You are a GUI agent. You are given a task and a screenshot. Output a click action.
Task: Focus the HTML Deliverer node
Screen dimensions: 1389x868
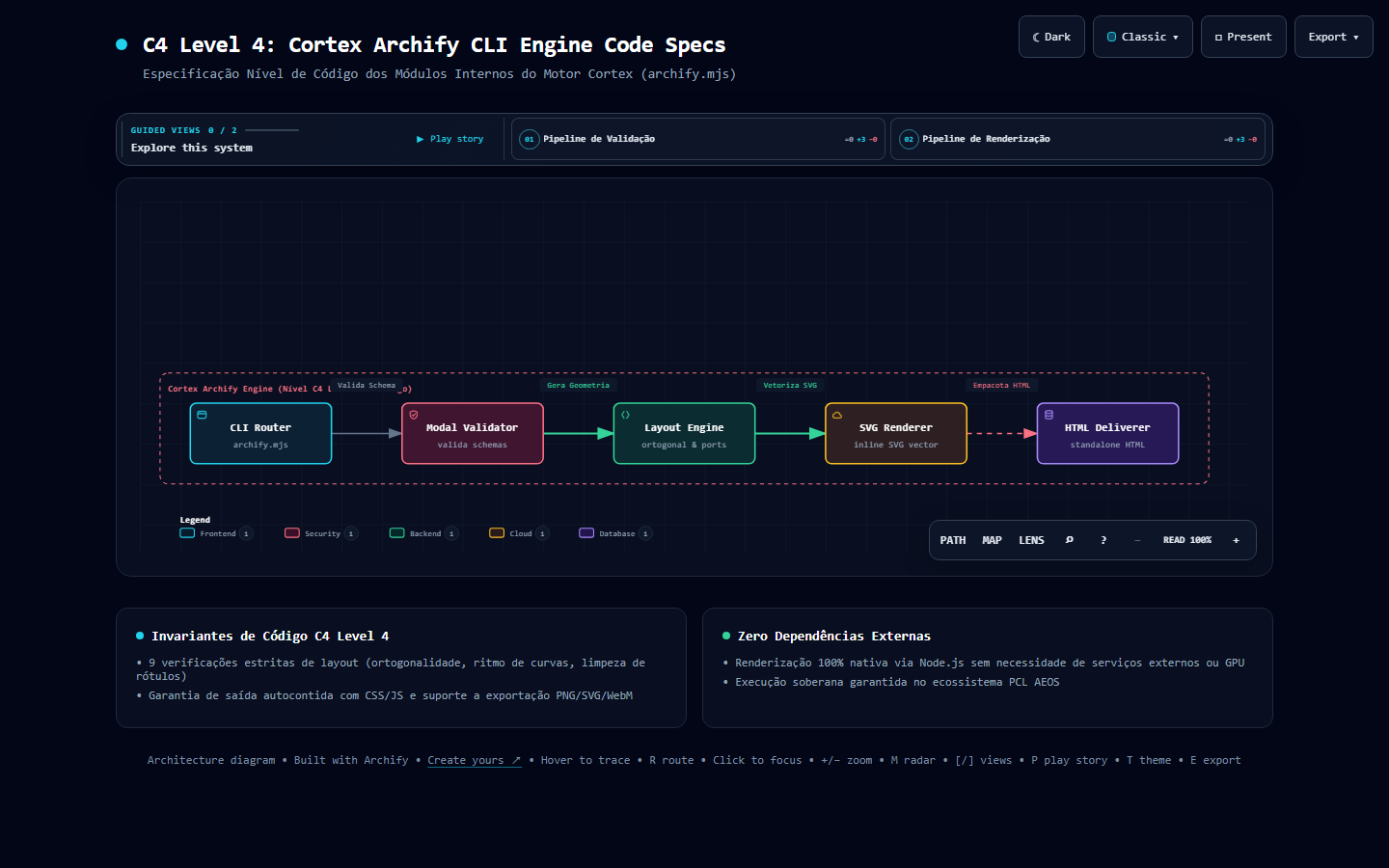tap(1107, 434)
